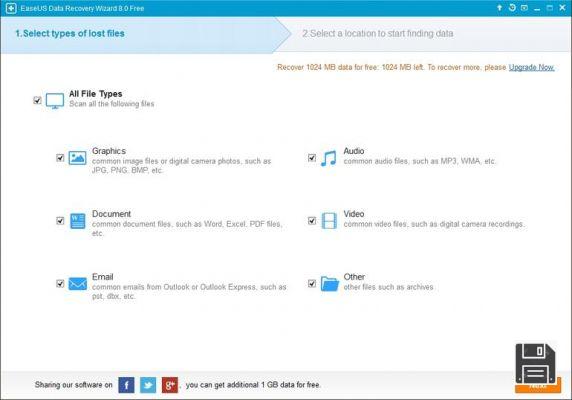Click the 'Scan all the following files' text
This screenshot has width=572, height=400.
point(112,104)
